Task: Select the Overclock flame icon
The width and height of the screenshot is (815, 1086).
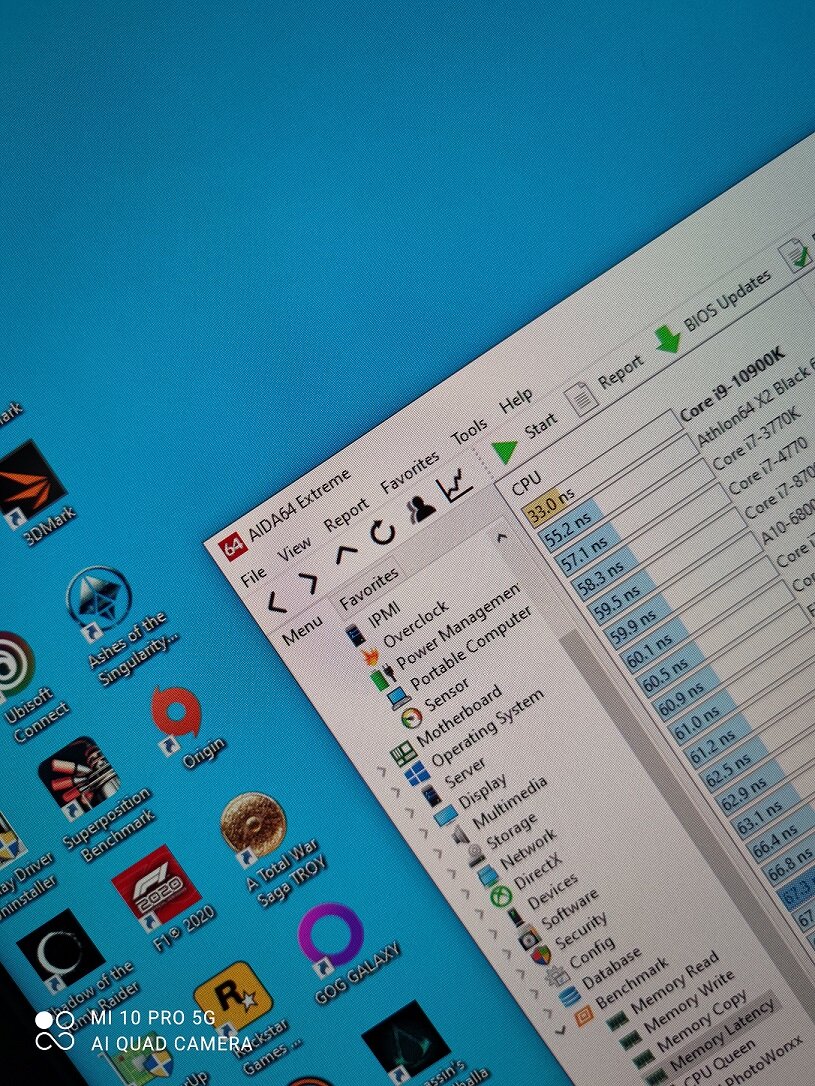Action: pos(370,657)
